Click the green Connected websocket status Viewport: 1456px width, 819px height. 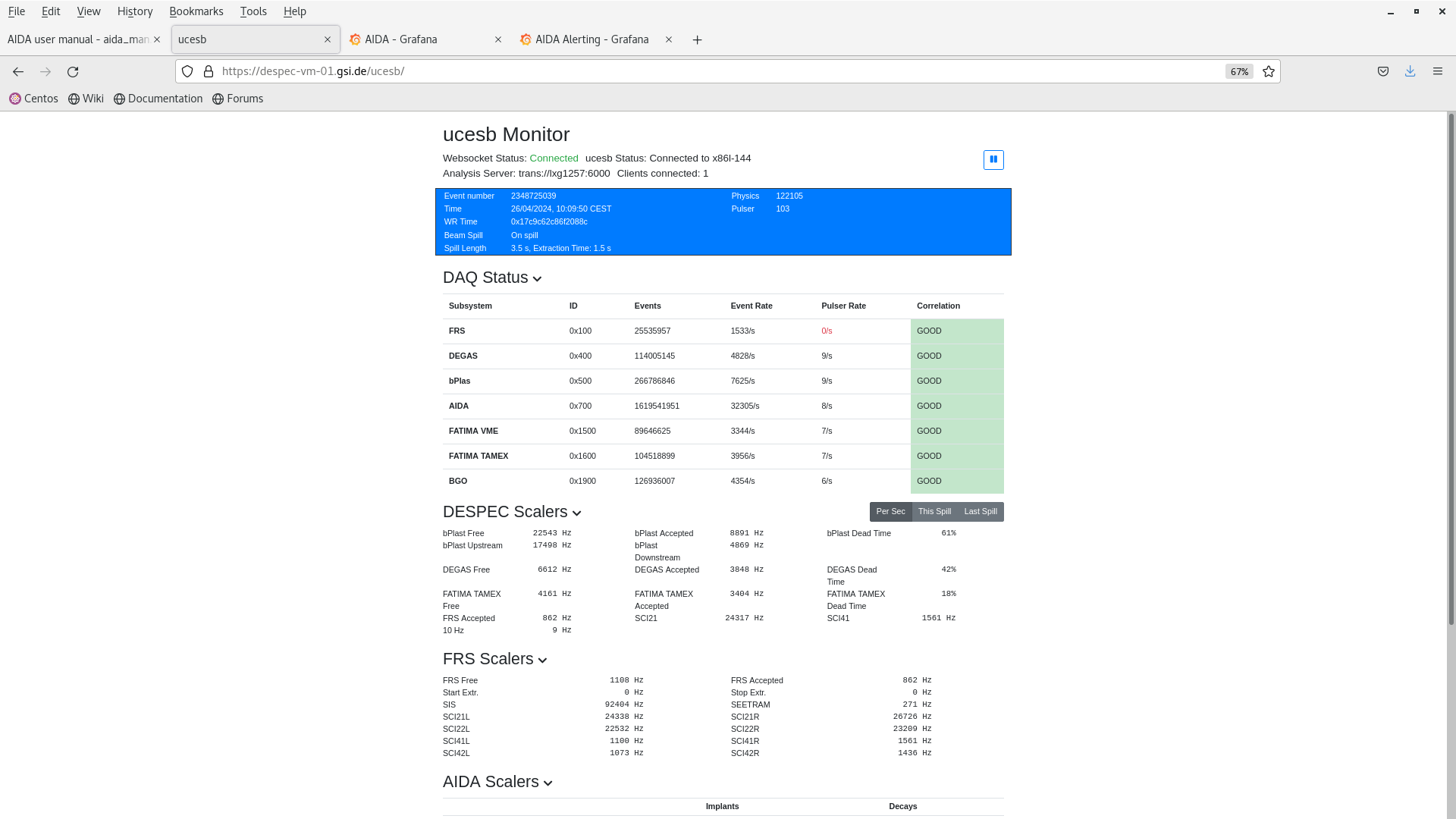coord(554,158)
